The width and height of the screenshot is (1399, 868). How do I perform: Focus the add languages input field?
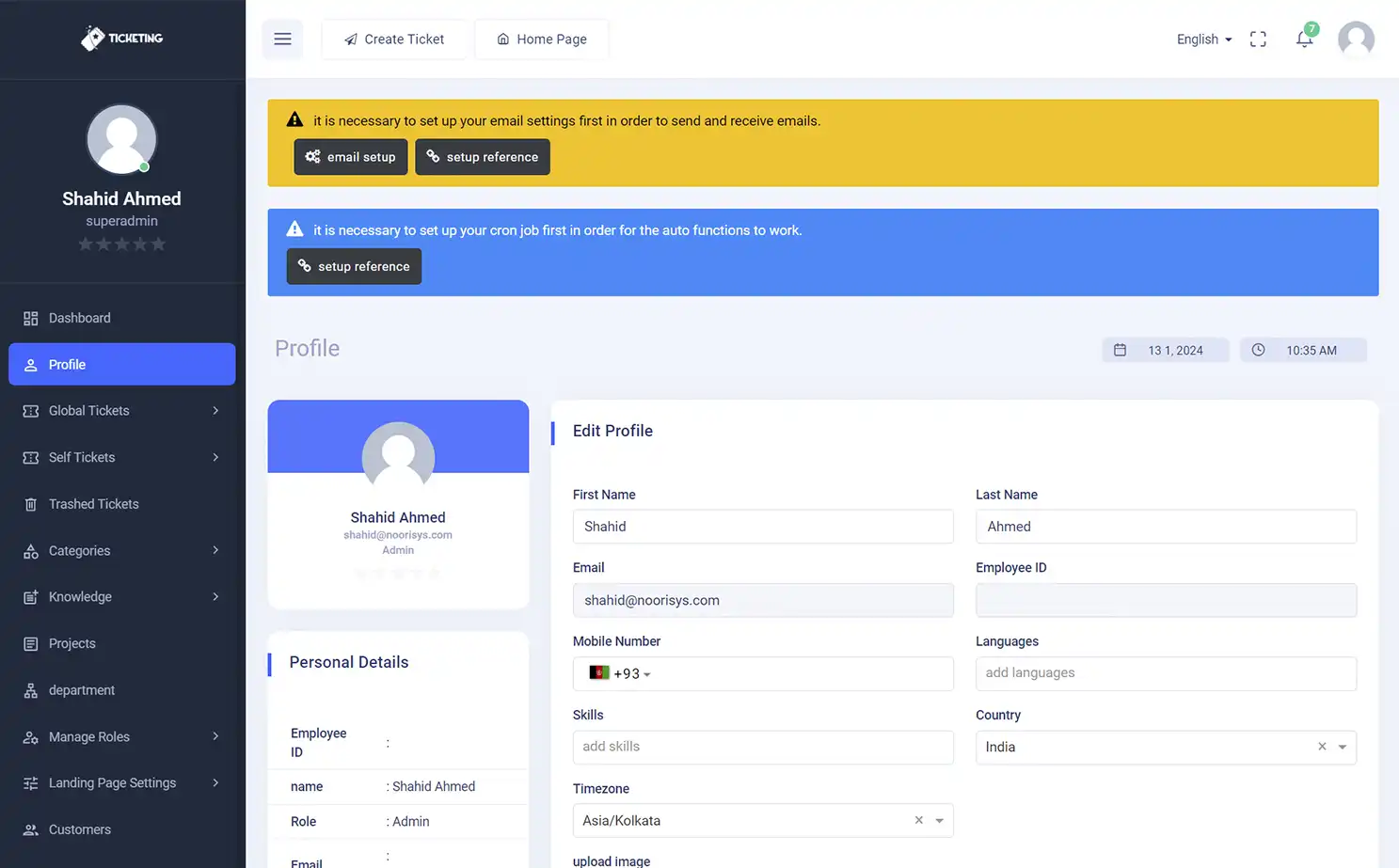point(1166,673)
